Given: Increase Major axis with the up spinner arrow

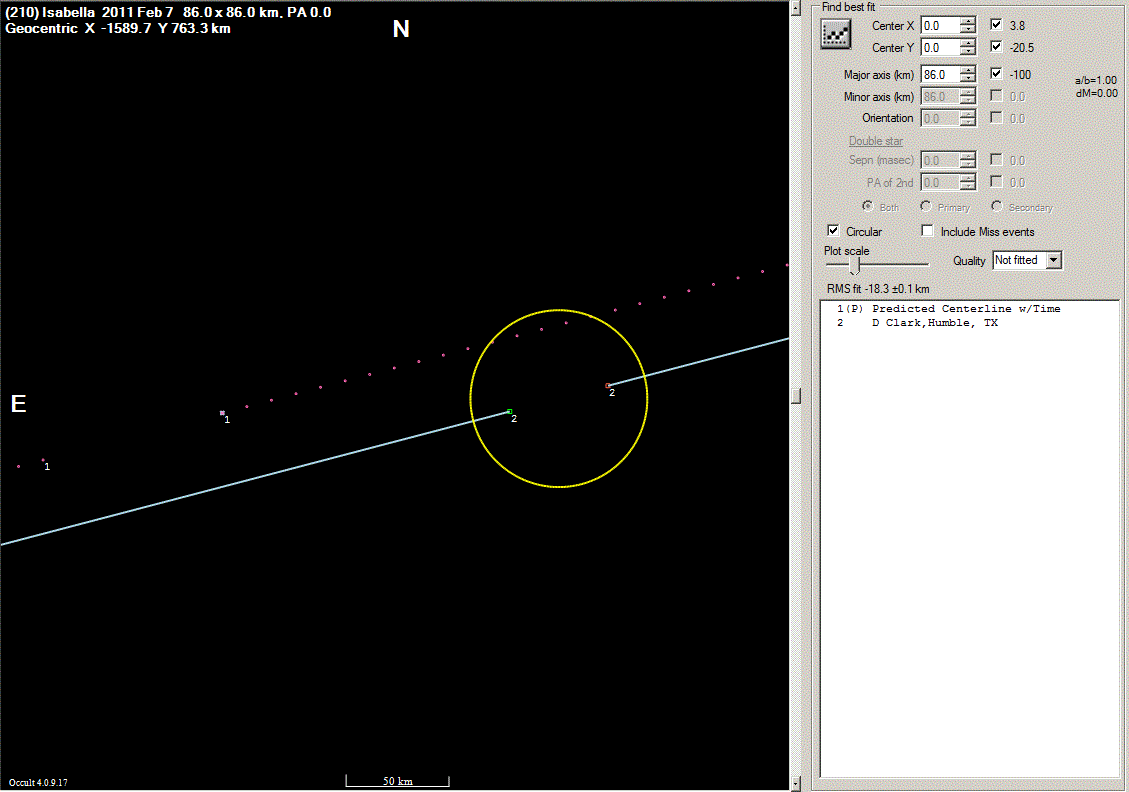Looking at the screenshot, I should coord(968,71).
